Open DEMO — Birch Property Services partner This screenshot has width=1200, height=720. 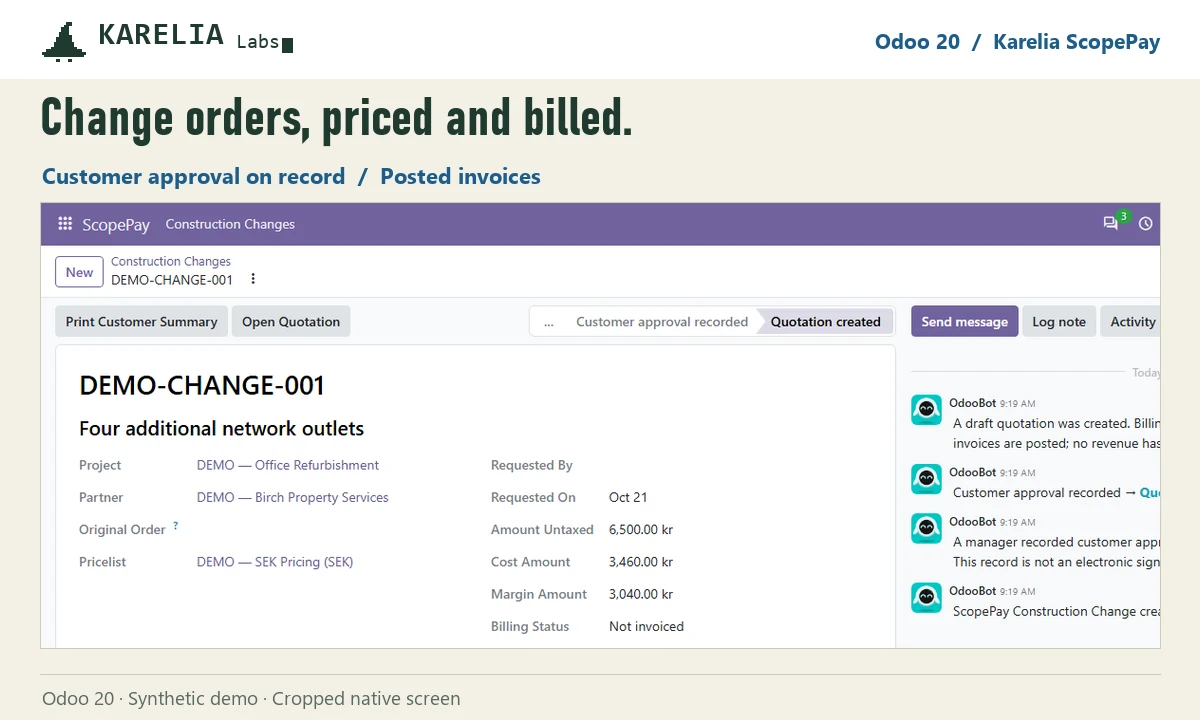(293, 497)
